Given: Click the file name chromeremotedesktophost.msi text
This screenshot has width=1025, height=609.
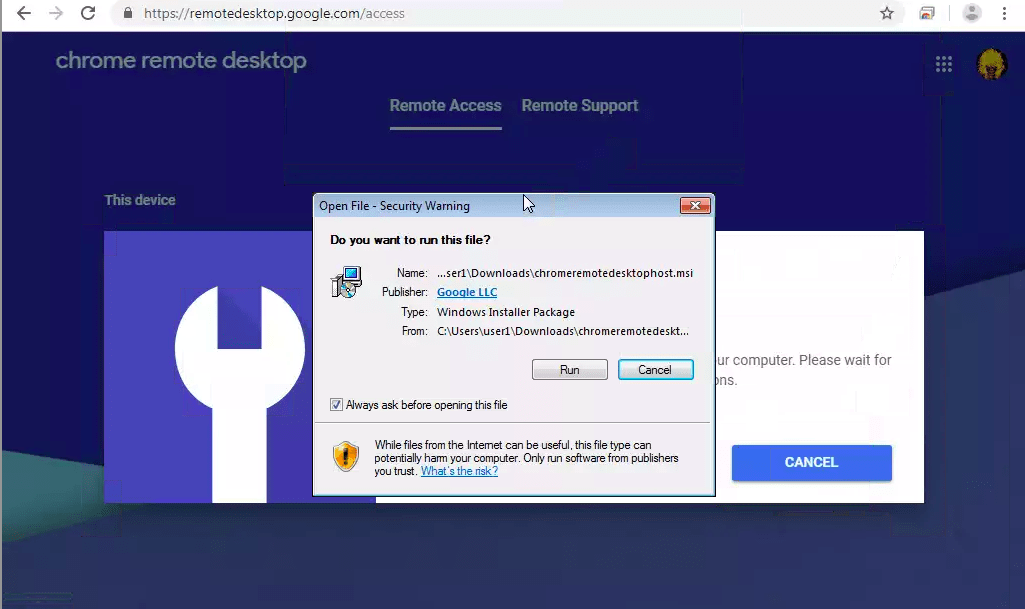Looking at the screenshot, I should [565, 273].
